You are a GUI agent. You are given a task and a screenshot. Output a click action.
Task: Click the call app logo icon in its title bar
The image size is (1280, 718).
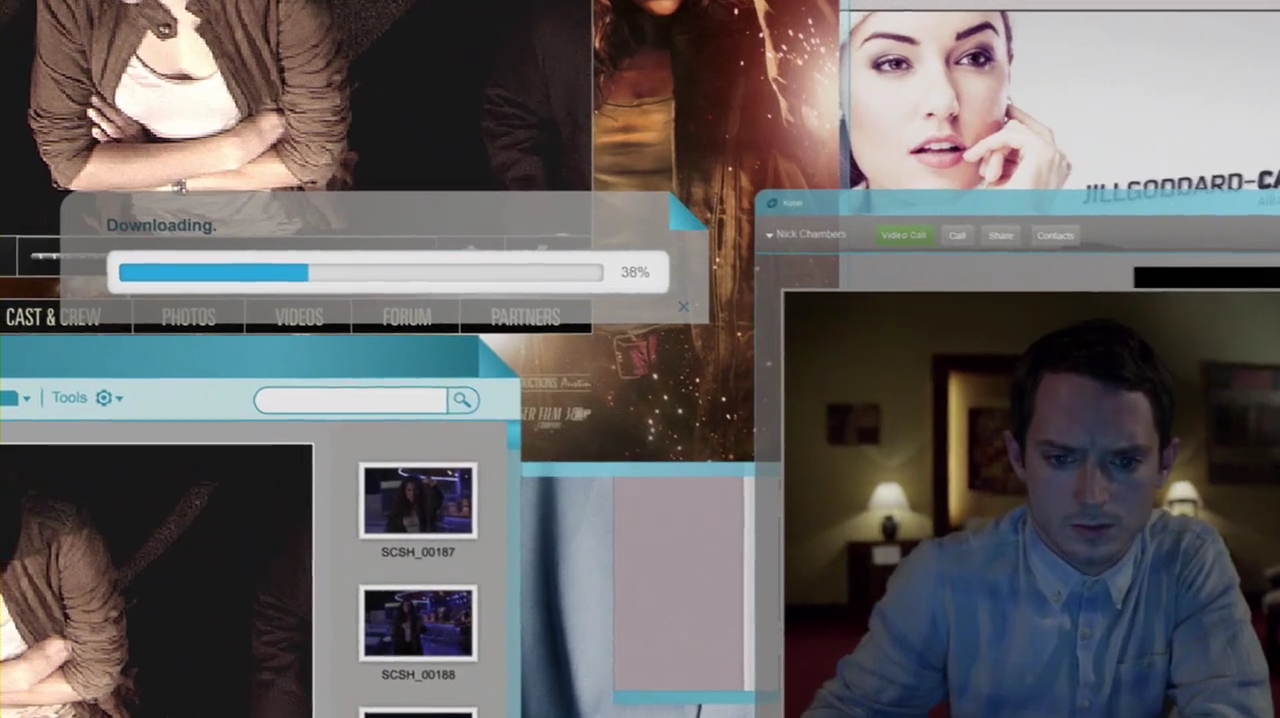771,204
